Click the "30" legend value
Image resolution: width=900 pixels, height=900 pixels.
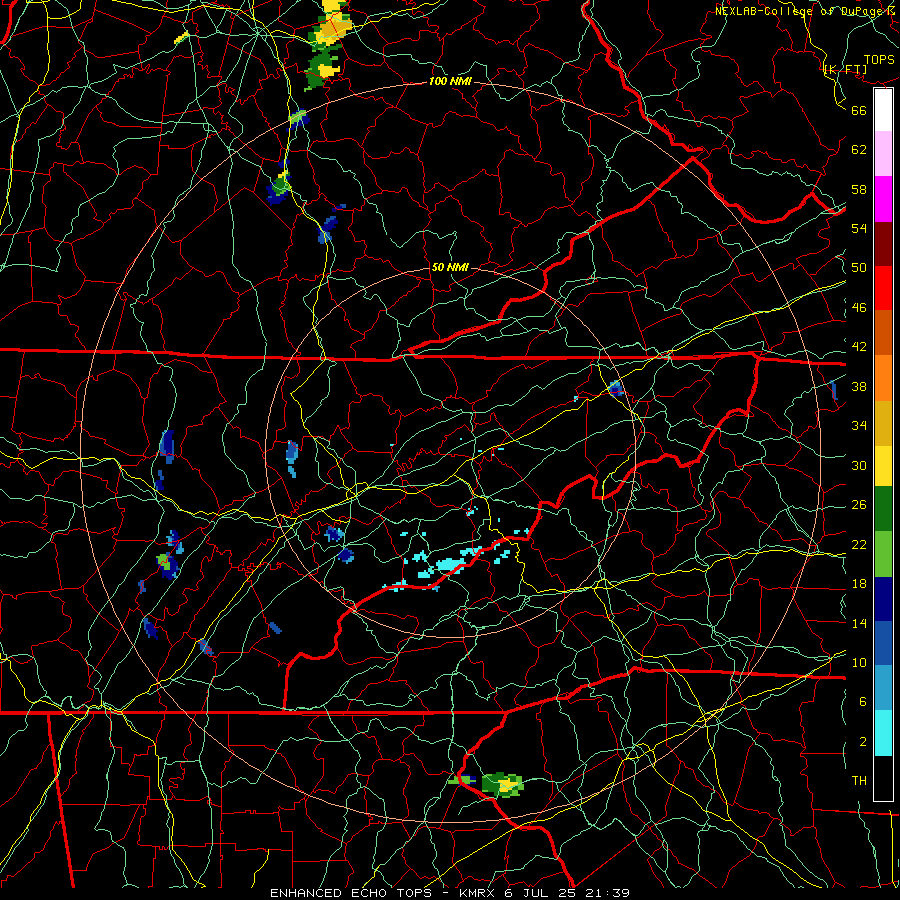859,465
